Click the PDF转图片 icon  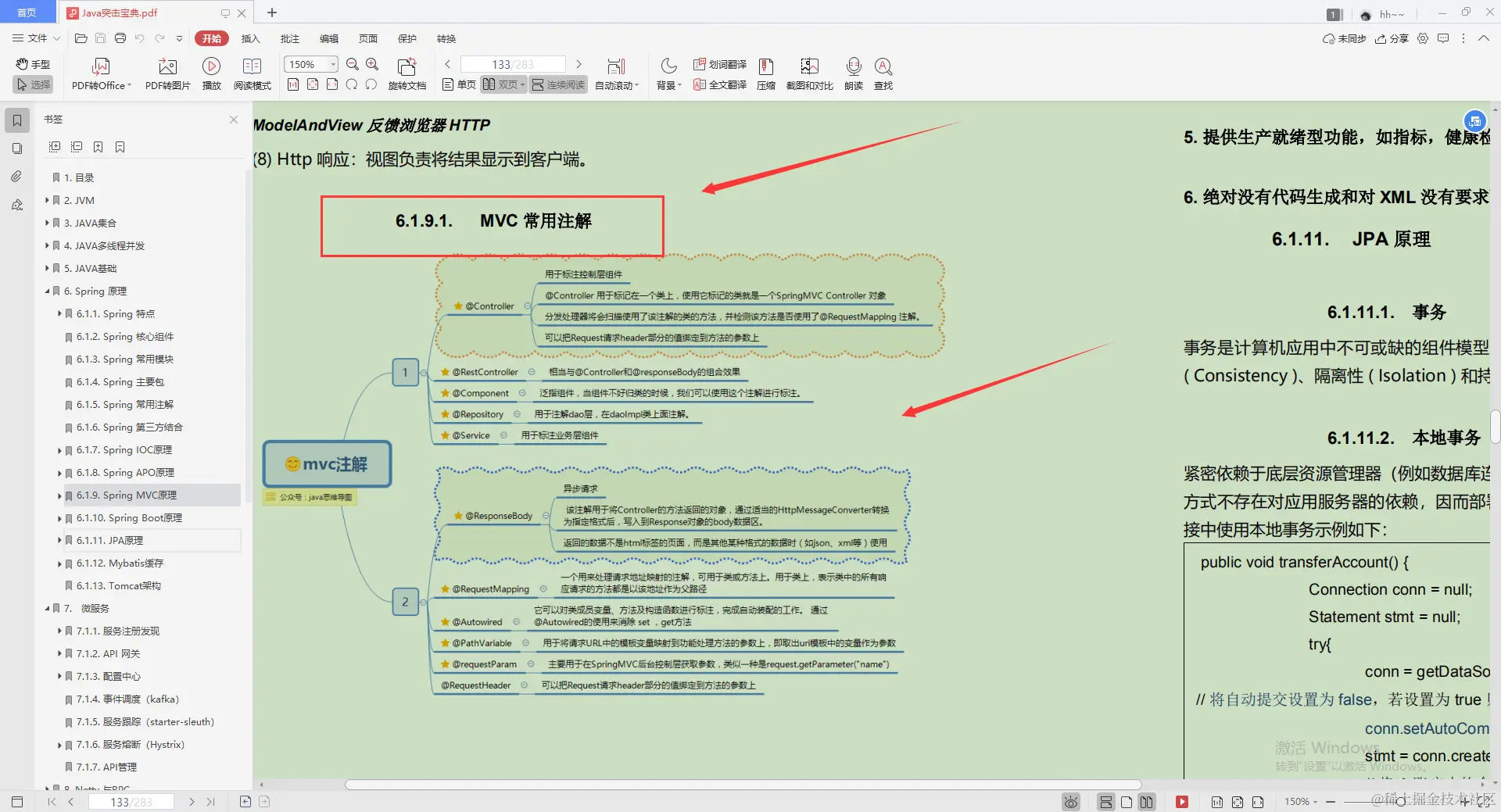click(167, 73)
